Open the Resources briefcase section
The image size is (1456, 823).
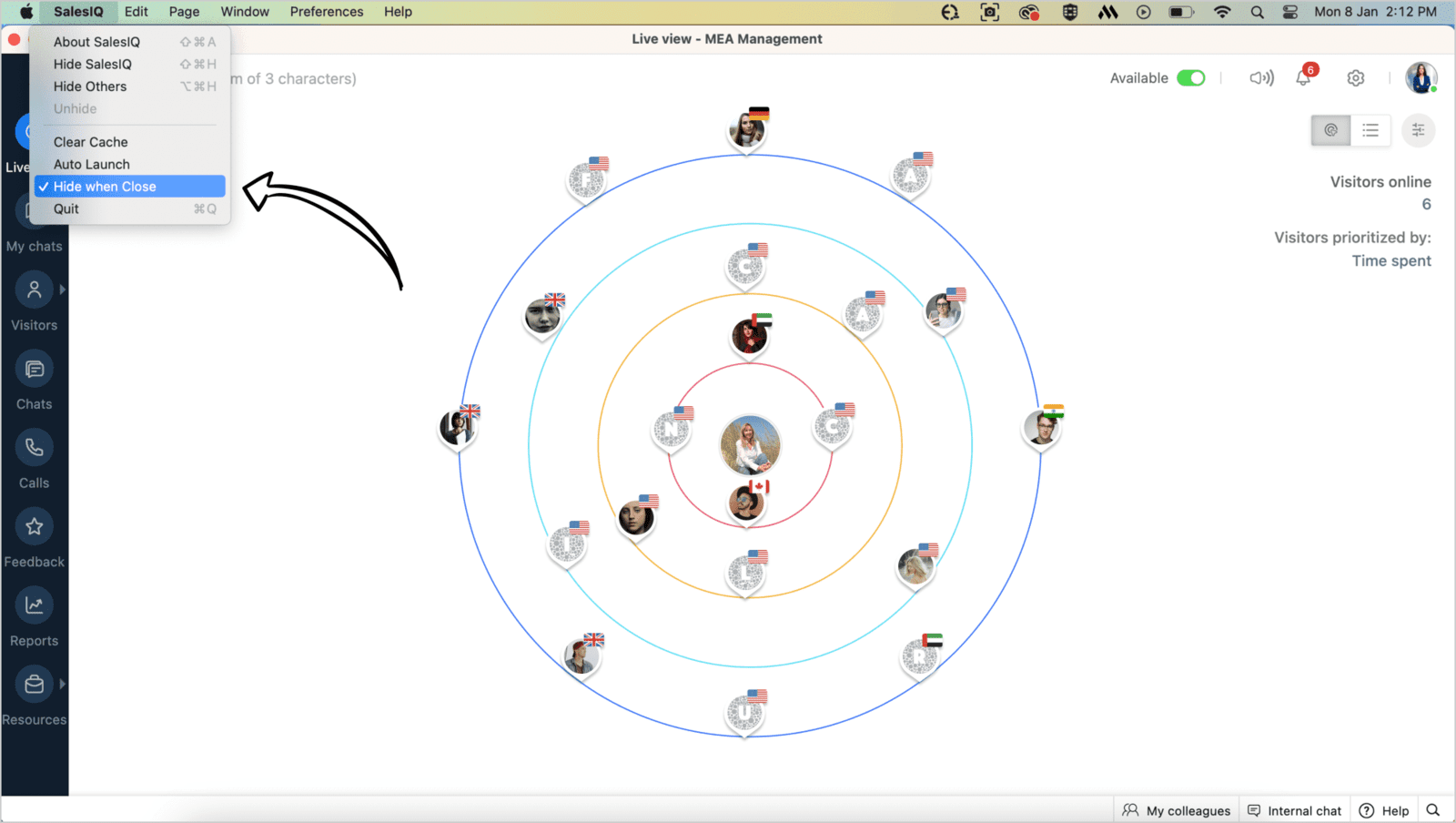click(34, 697)
